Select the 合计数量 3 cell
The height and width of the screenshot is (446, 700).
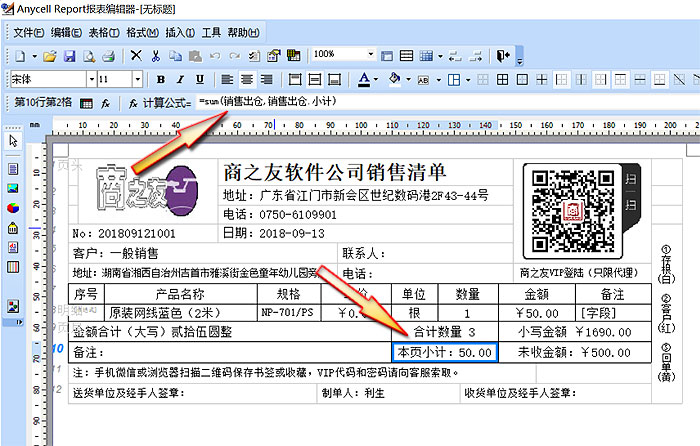[445, 332]
